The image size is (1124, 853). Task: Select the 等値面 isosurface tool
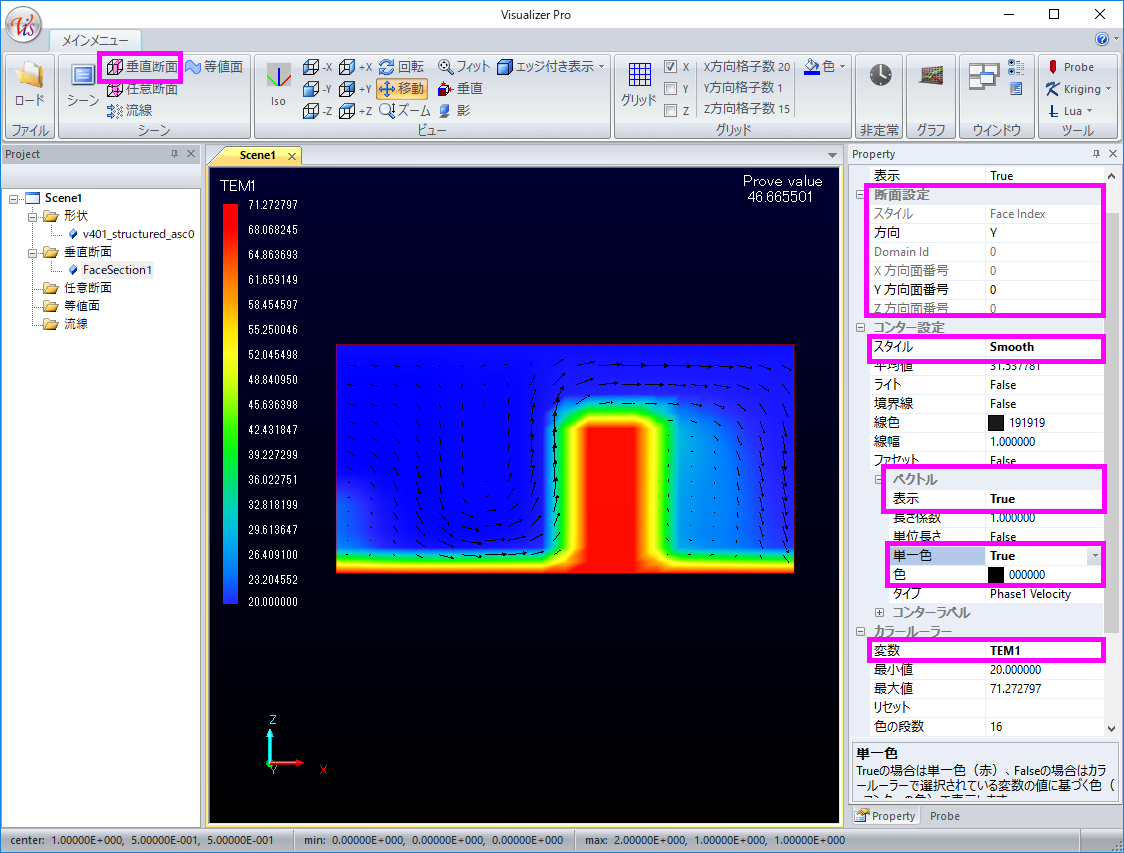213,67
